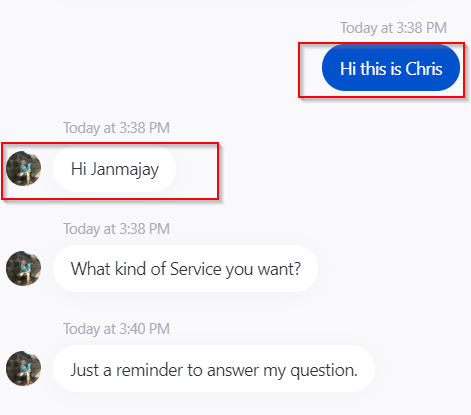
Task: Click the word 'question.' ending the last message
Action: click(x=324, y=371)
